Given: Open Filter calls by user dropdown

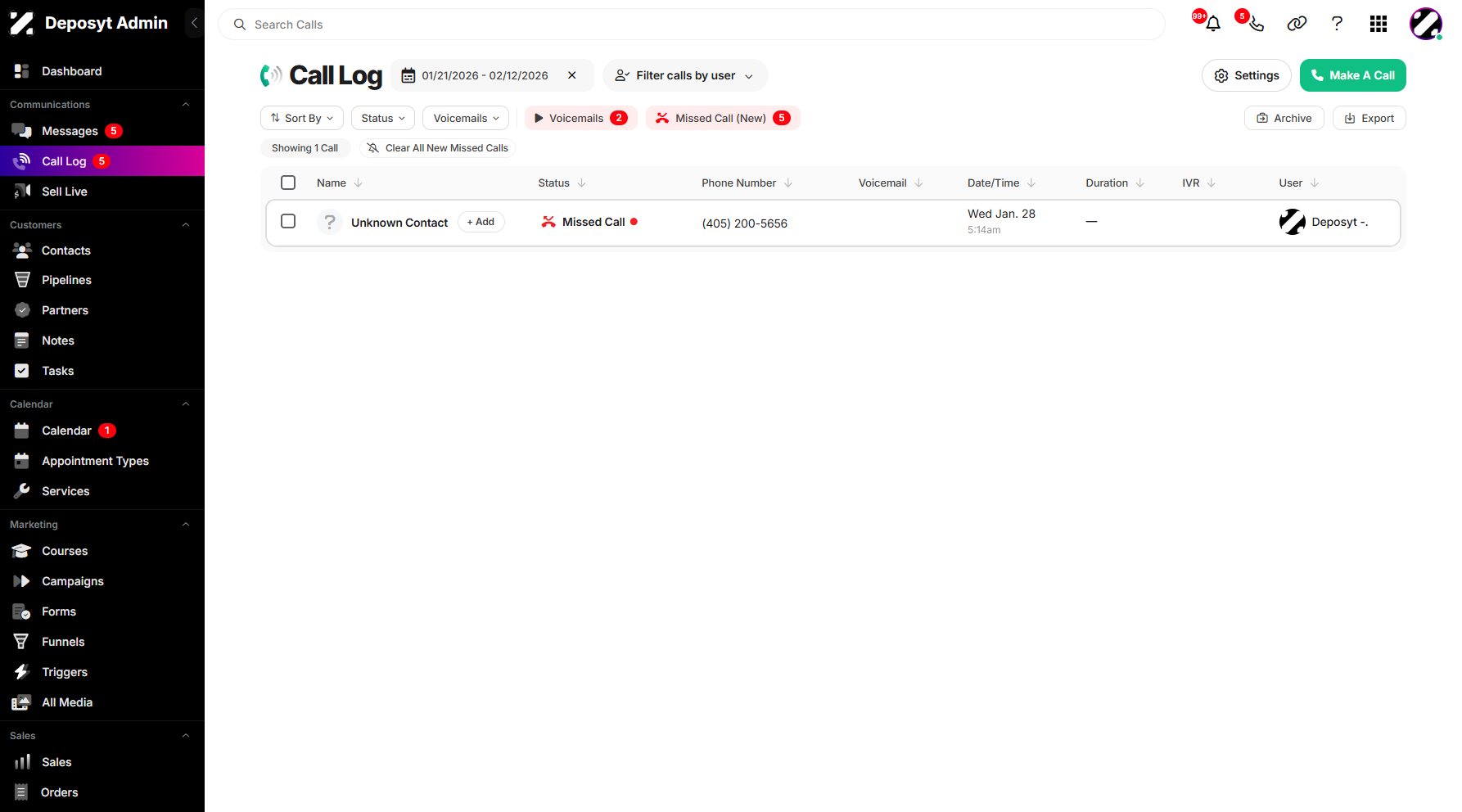Looking at the screenshot, I should 685,75.
